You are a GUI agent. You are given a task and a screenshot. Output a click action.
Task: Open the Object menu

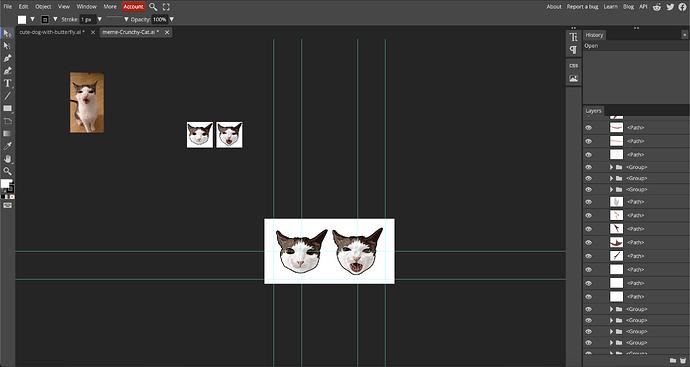[x=43, y=7]
